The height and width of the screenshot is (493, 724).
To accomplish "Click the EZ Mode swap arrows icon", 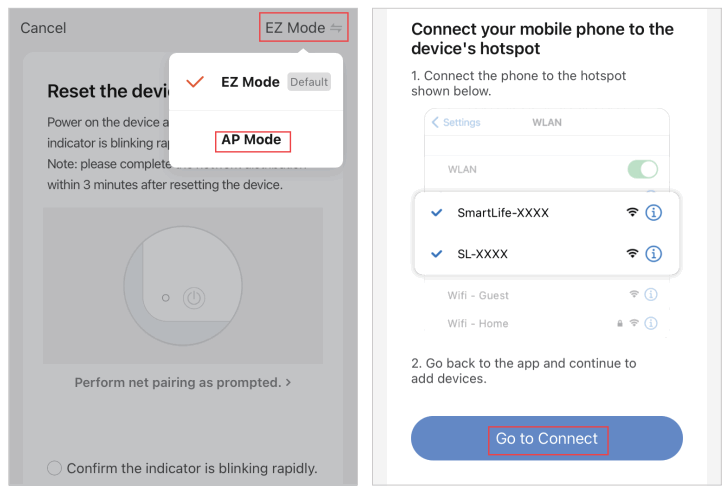I will click(336, 28).
